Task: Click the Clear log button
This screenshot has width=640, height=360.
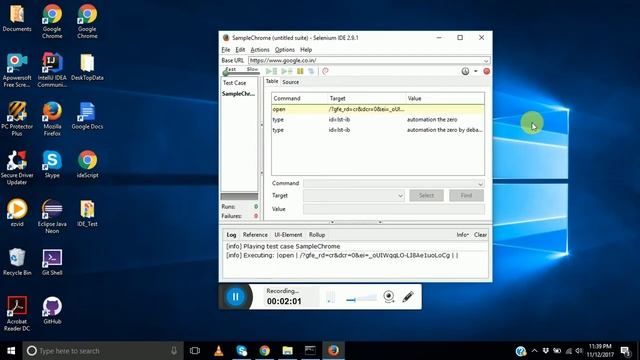Action: click(480, 235)
